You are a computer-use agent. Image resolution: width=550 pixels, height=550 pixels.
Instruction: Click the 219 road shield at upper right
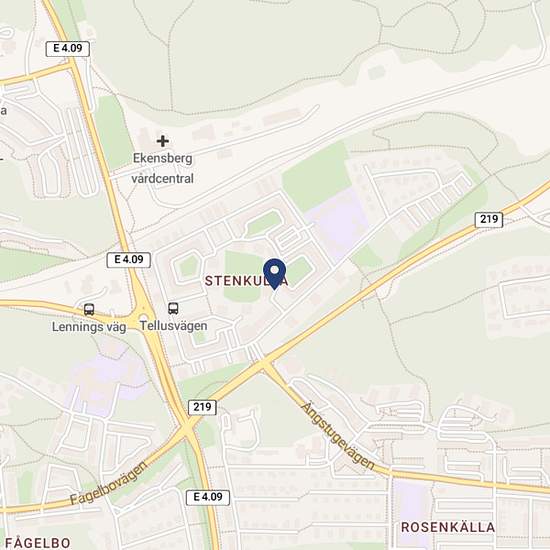489,220
